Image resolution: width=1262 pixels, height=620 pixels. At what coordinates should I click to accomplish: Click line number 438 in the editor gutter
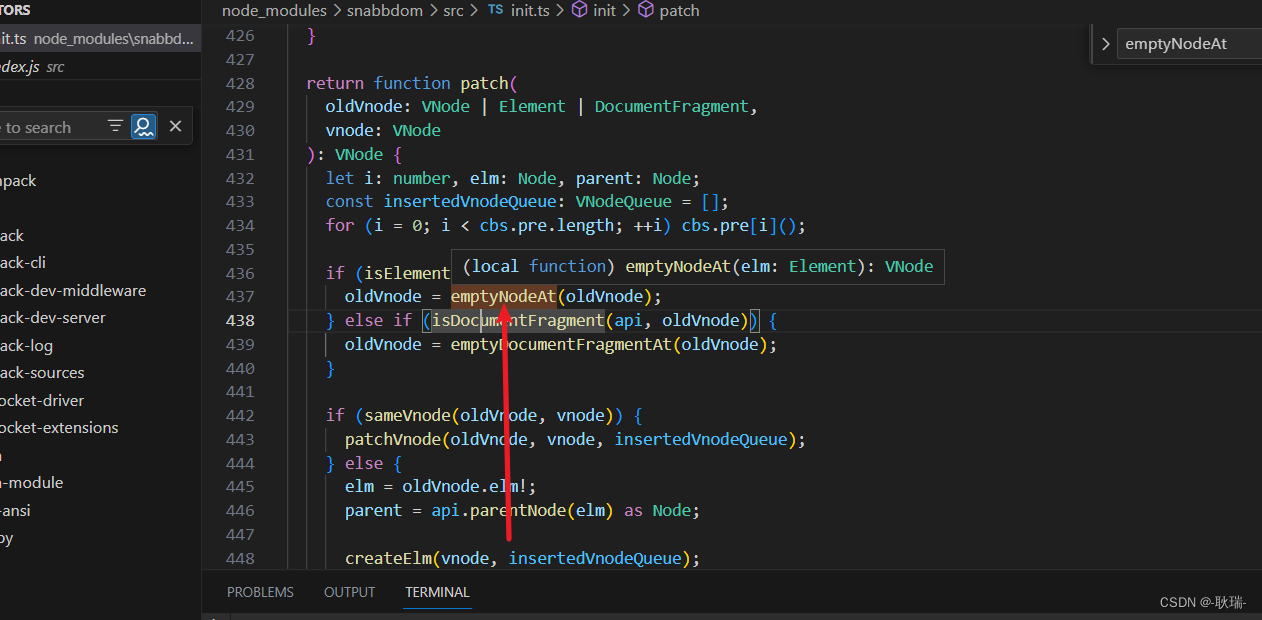240,319
